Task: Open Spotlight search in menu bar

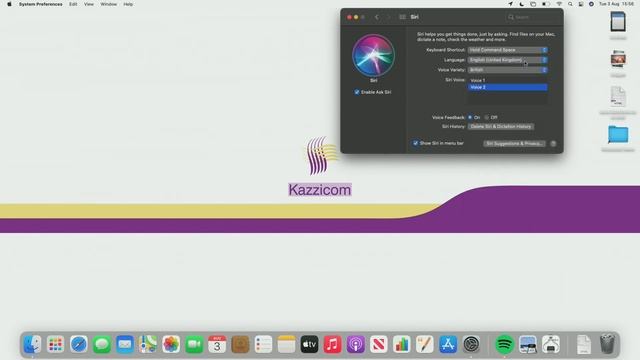Action: coord(570,4)
